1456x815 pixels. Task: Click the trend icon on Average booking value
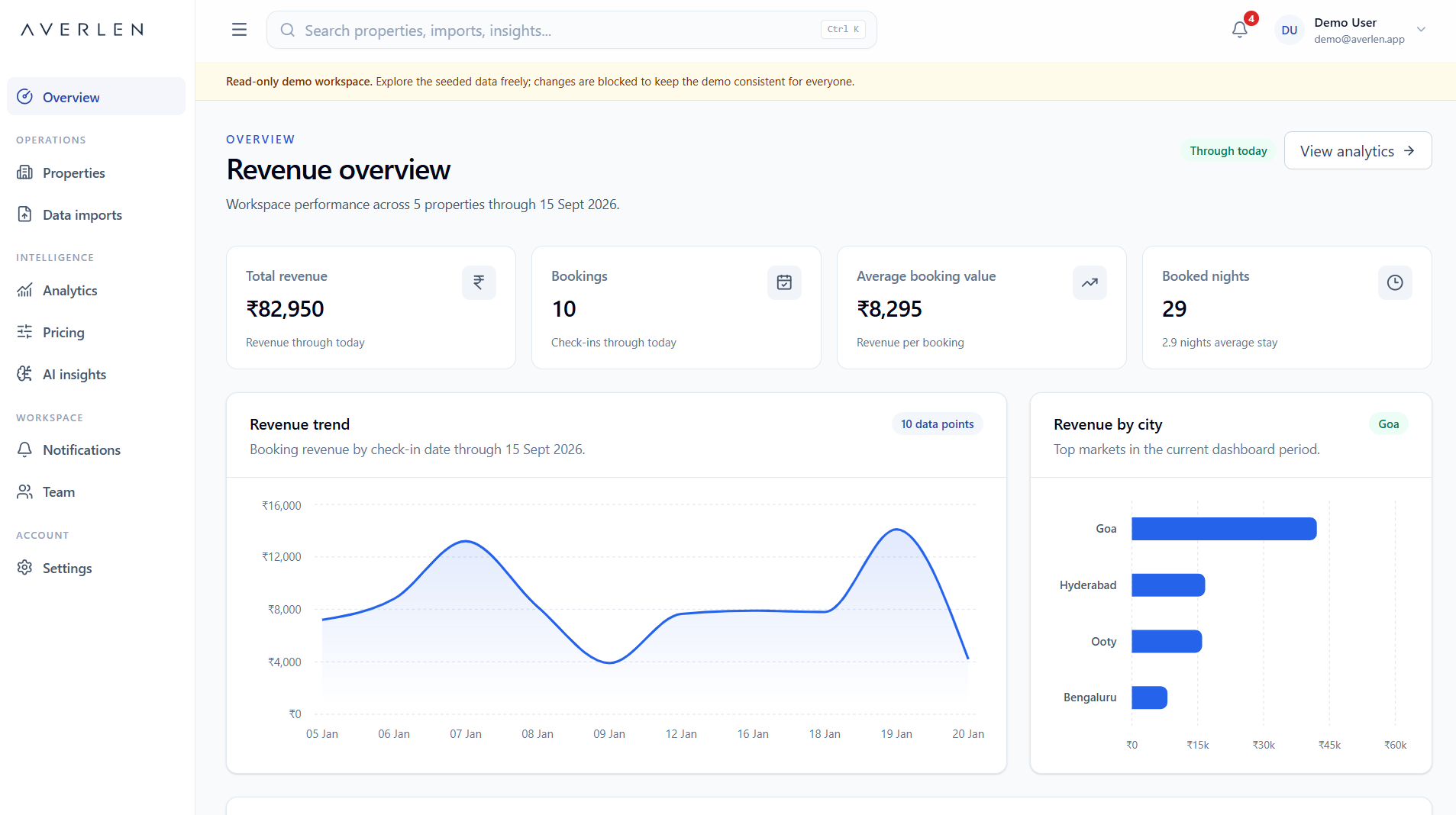pos(1090,282)
